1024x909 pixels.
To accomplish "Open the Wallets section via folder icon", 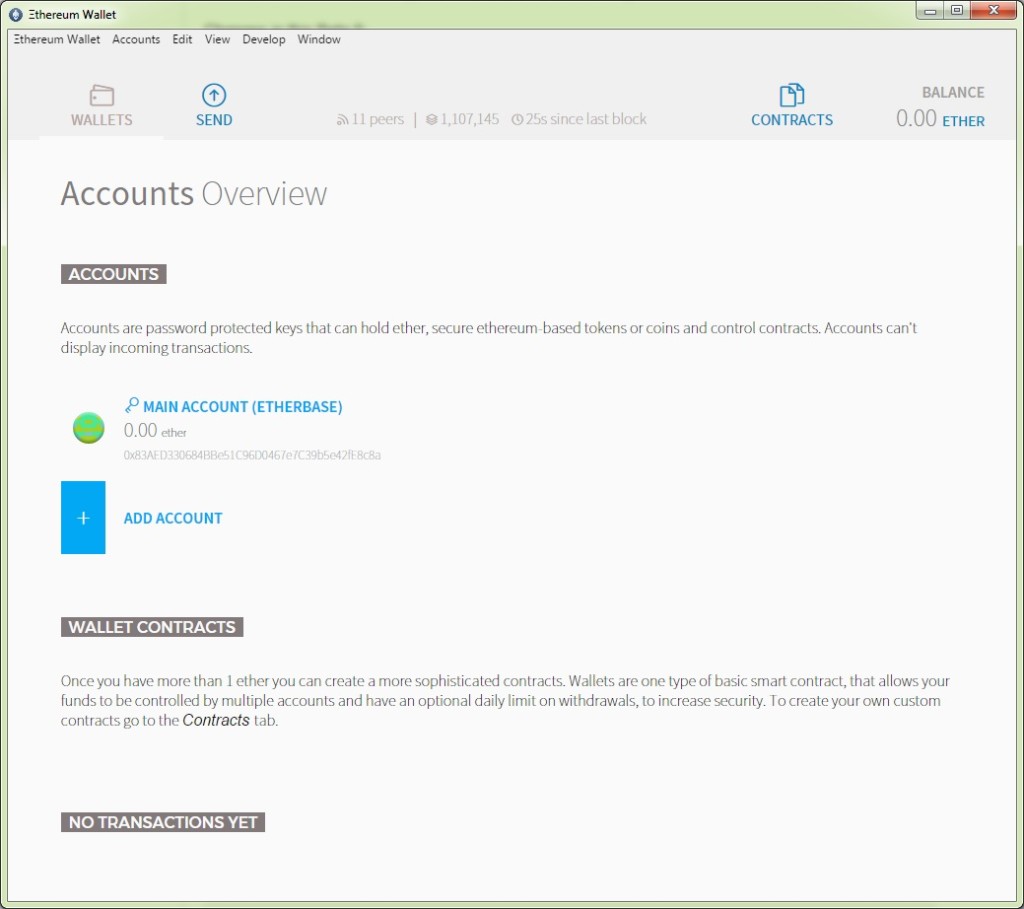I will pyautogui.click(x=101, y=96).
